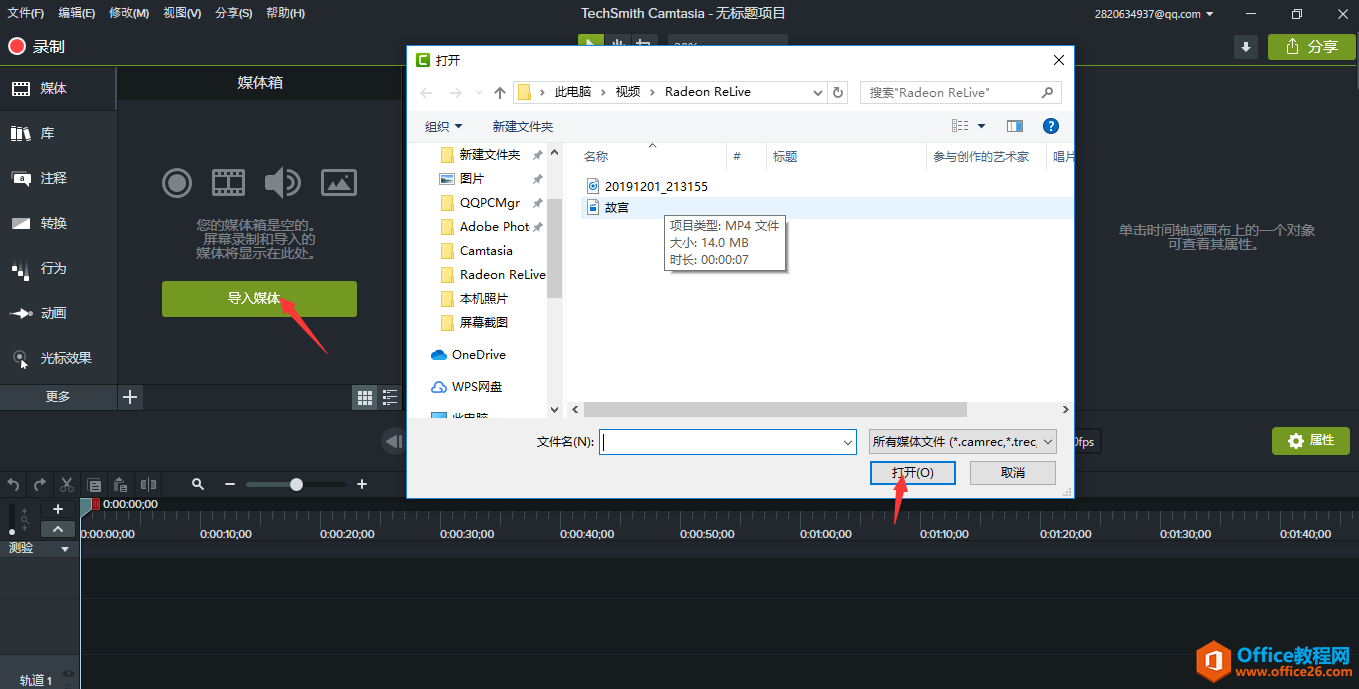Screen dimensions: 1359x689
Task: Select the Camtasia folder in the navigation tree
Action: coord(486,251)
